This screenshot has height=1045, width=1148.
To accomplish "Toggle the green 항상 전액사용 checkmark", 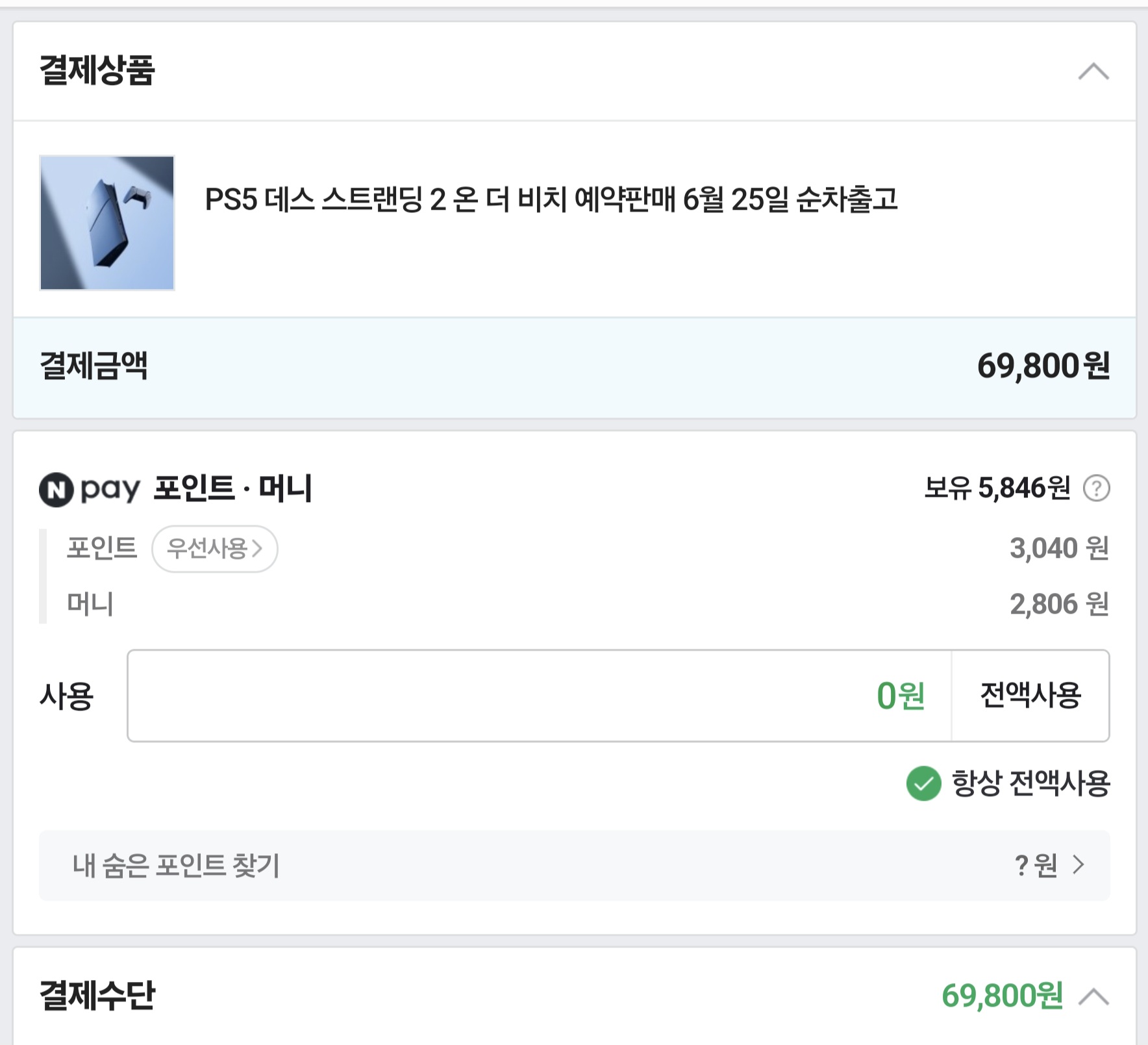I will (923, 783).
